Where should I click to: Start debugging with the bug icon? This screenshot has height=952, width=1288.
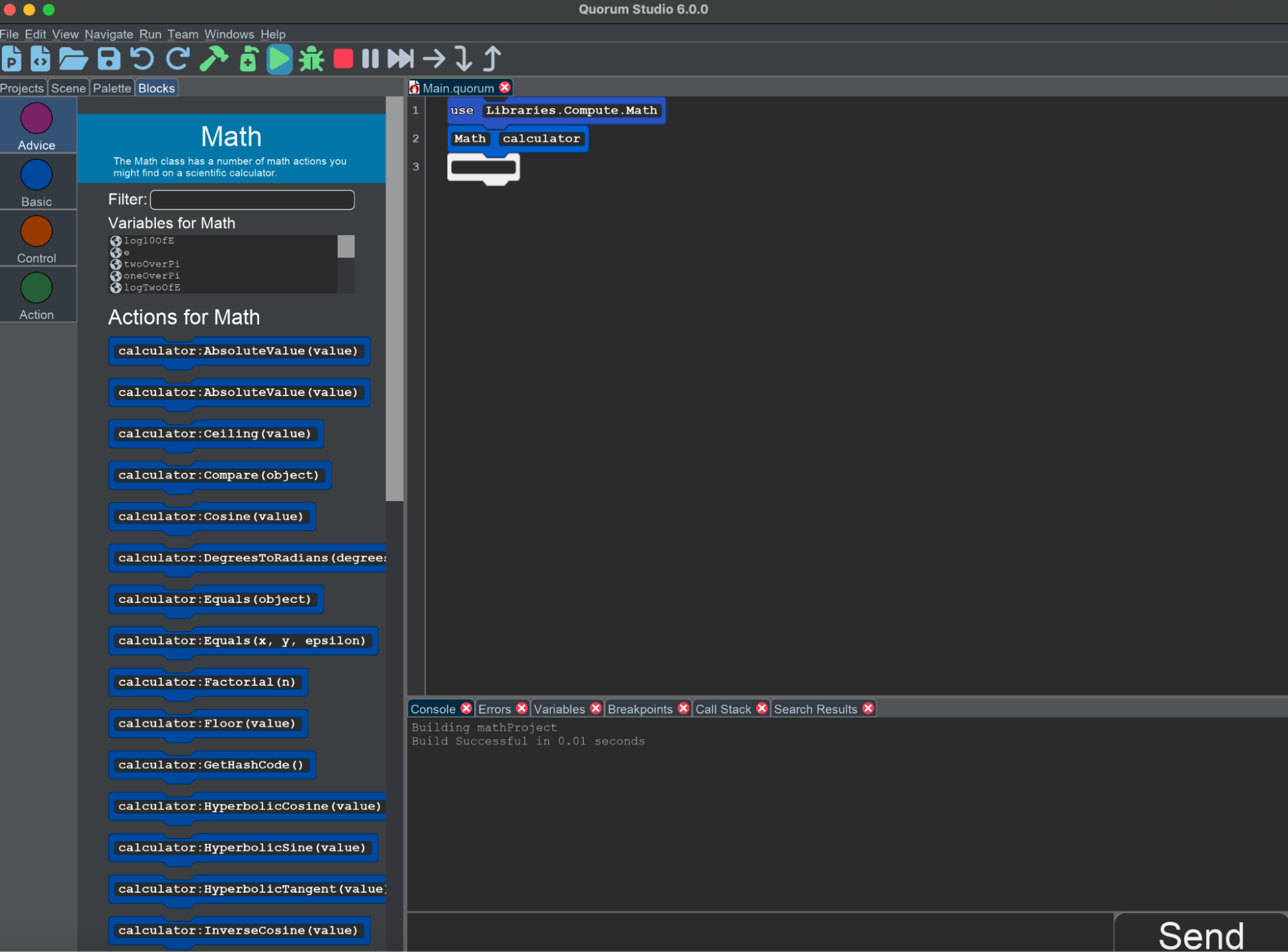tap(312, 59)
